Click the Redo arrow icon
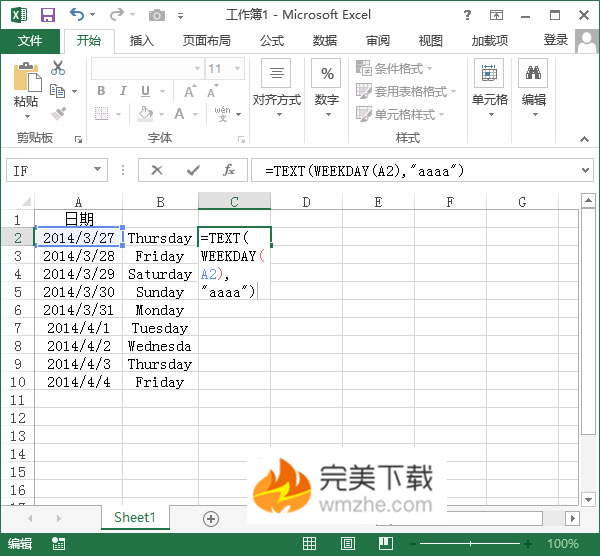 (116, 15)
